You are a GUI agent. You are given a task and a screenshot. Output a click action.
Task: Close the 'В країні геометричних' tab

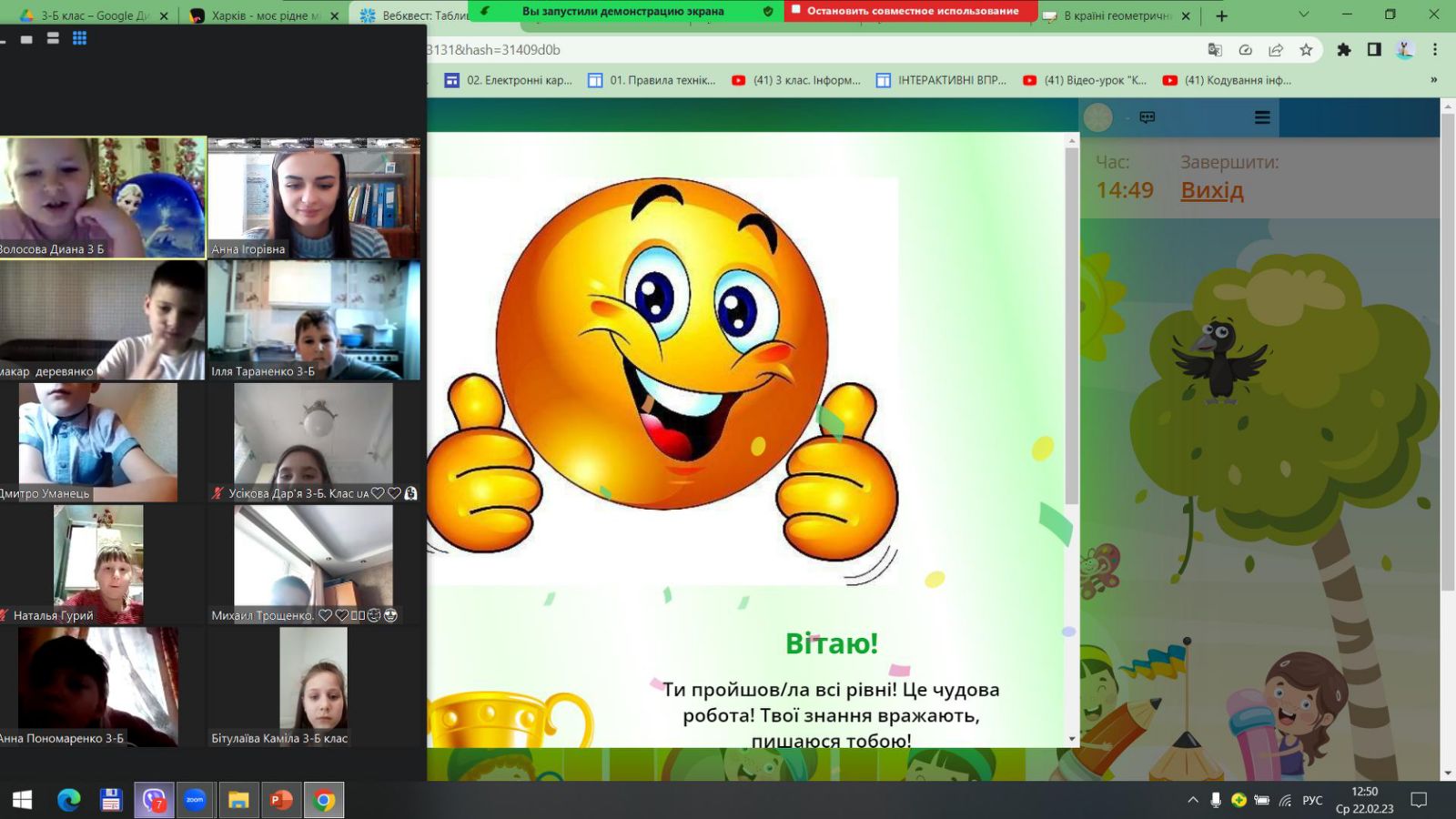pyautogui.click(x=1186, y=15)
